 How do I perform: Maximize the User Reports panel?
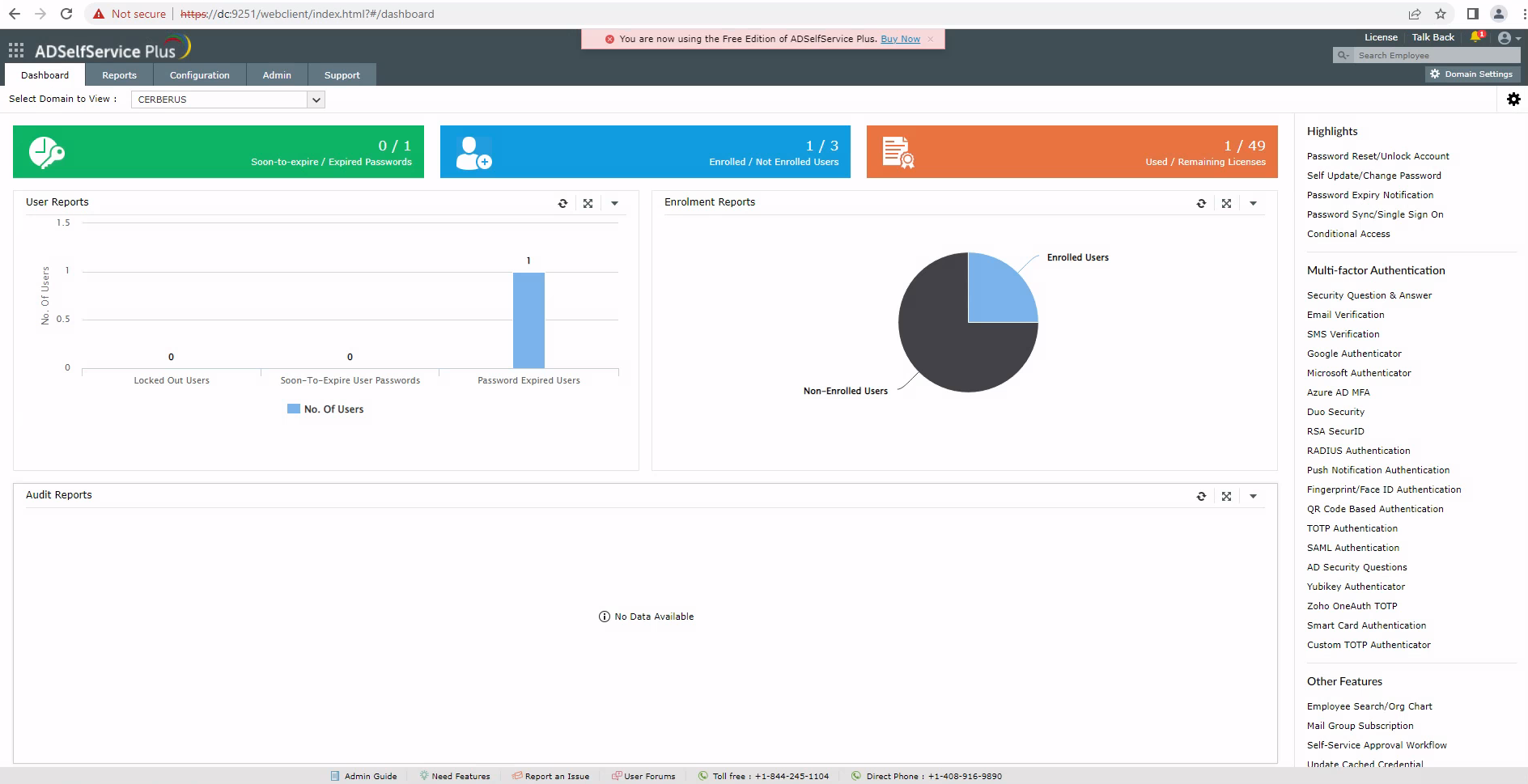click(x=588, y=204)
